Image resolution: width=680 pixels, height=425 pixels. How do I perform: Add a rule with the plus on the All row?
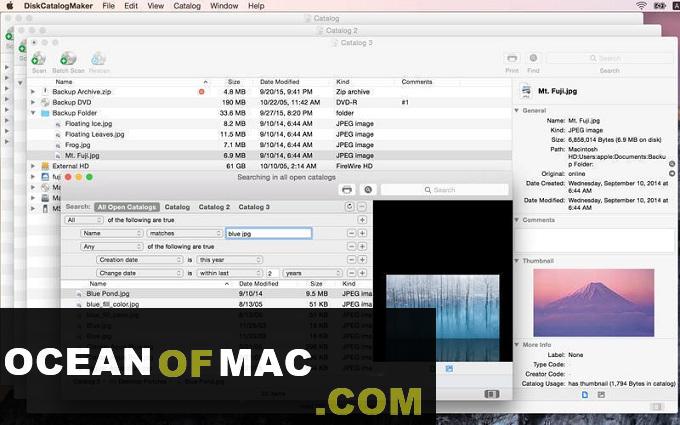click(362, 220)
